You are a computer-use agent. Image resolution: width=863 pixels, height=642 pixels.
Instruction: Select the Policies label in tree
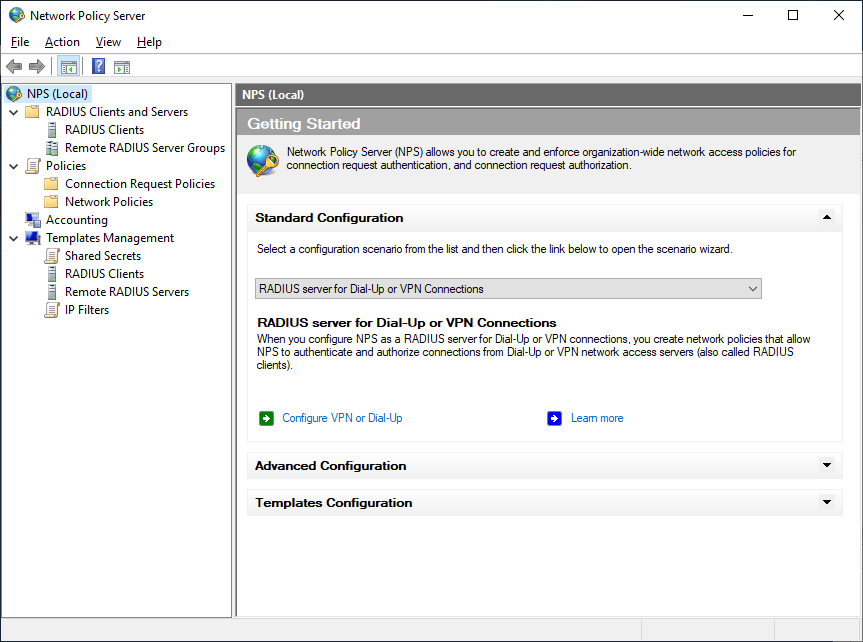pos(66,166)
